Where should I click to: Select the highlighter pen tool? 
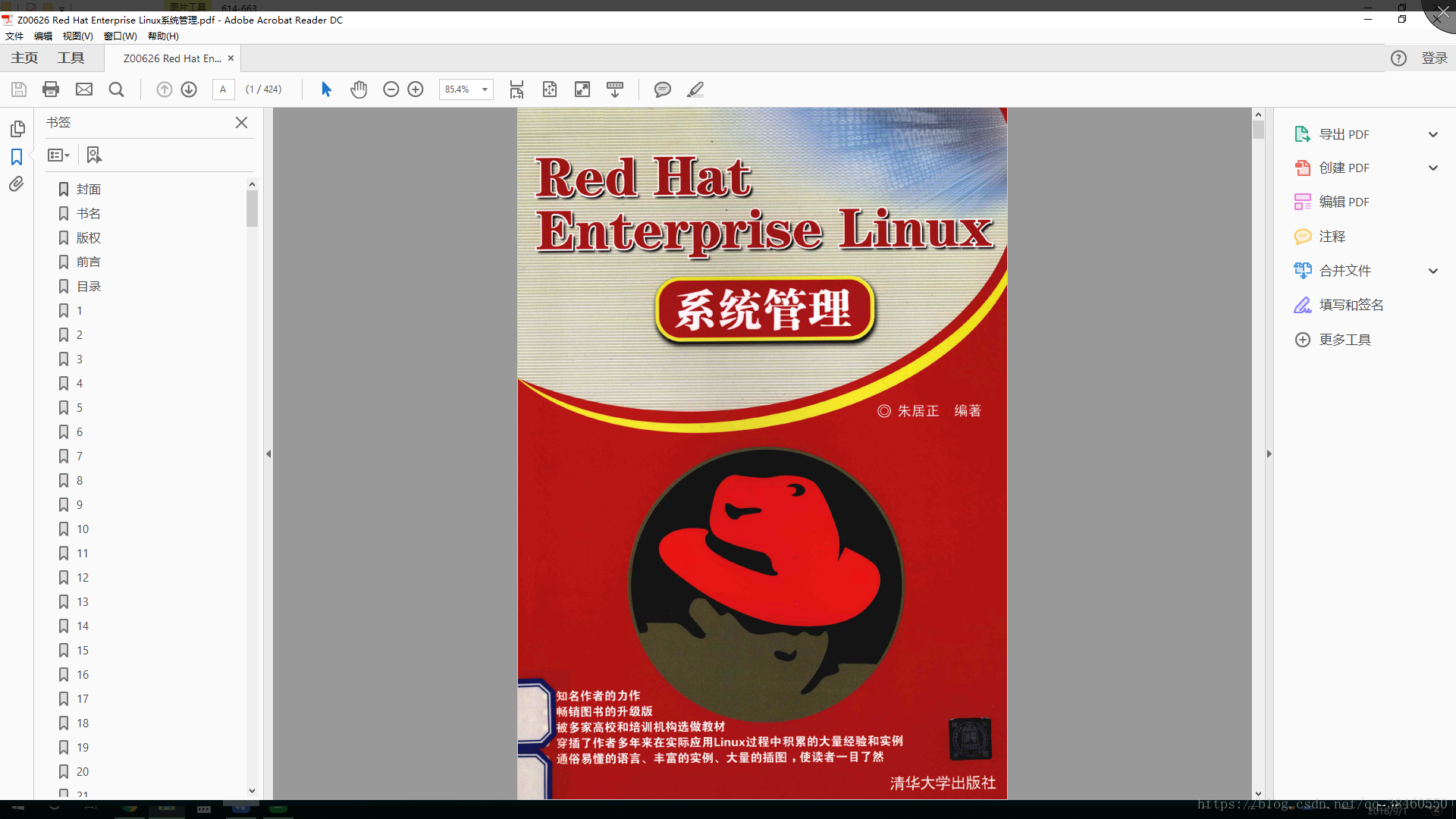pyautogui.click(x=695, y=89)
